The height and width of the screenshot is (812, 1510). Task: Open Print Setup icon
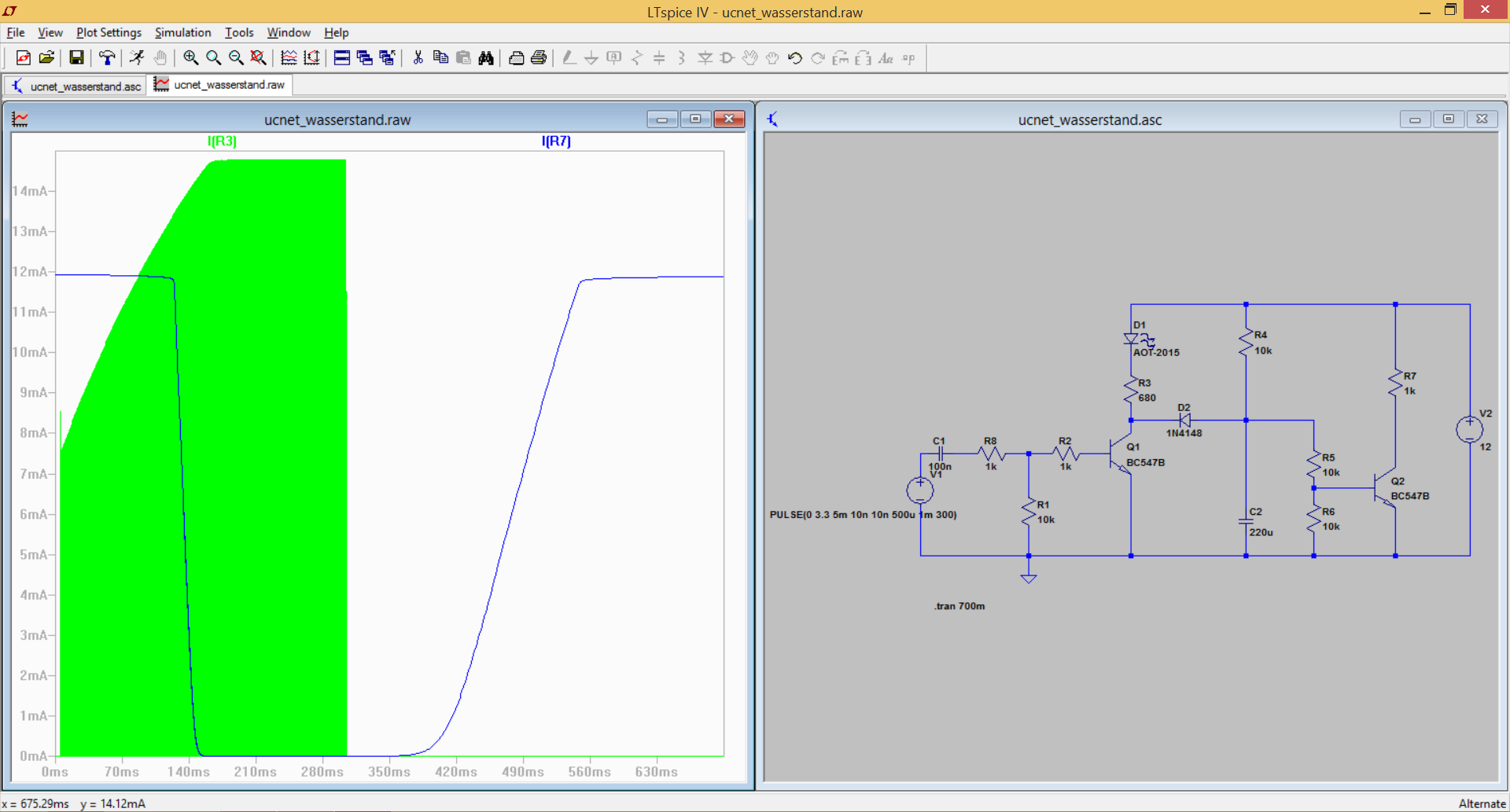tap(516, 57)
